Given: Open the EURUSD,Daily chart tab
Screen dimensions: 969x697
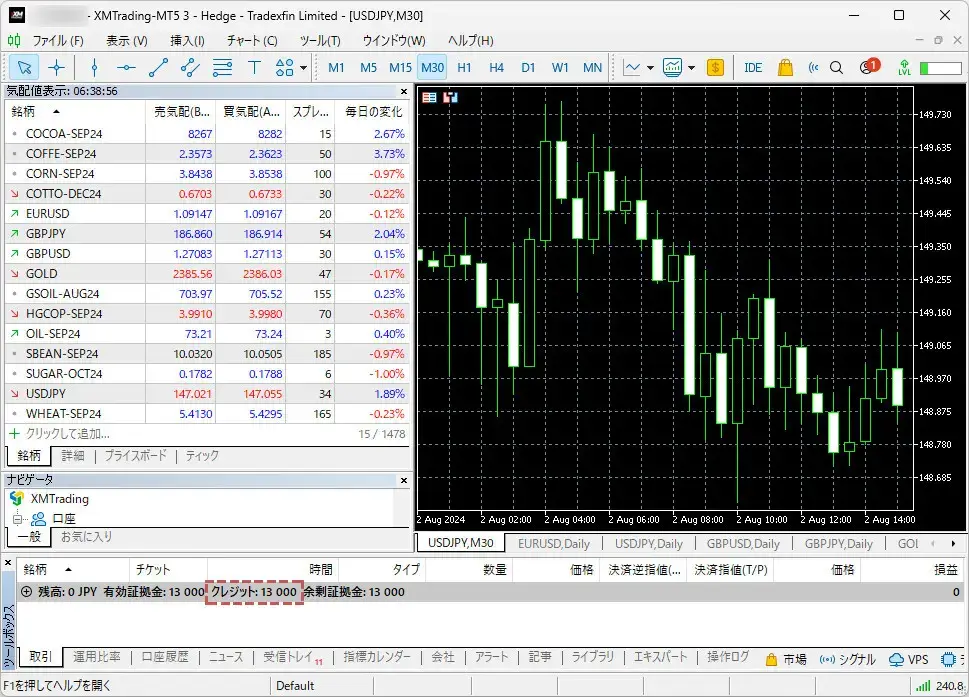Looking at the screenshot, I should [554, 544].
